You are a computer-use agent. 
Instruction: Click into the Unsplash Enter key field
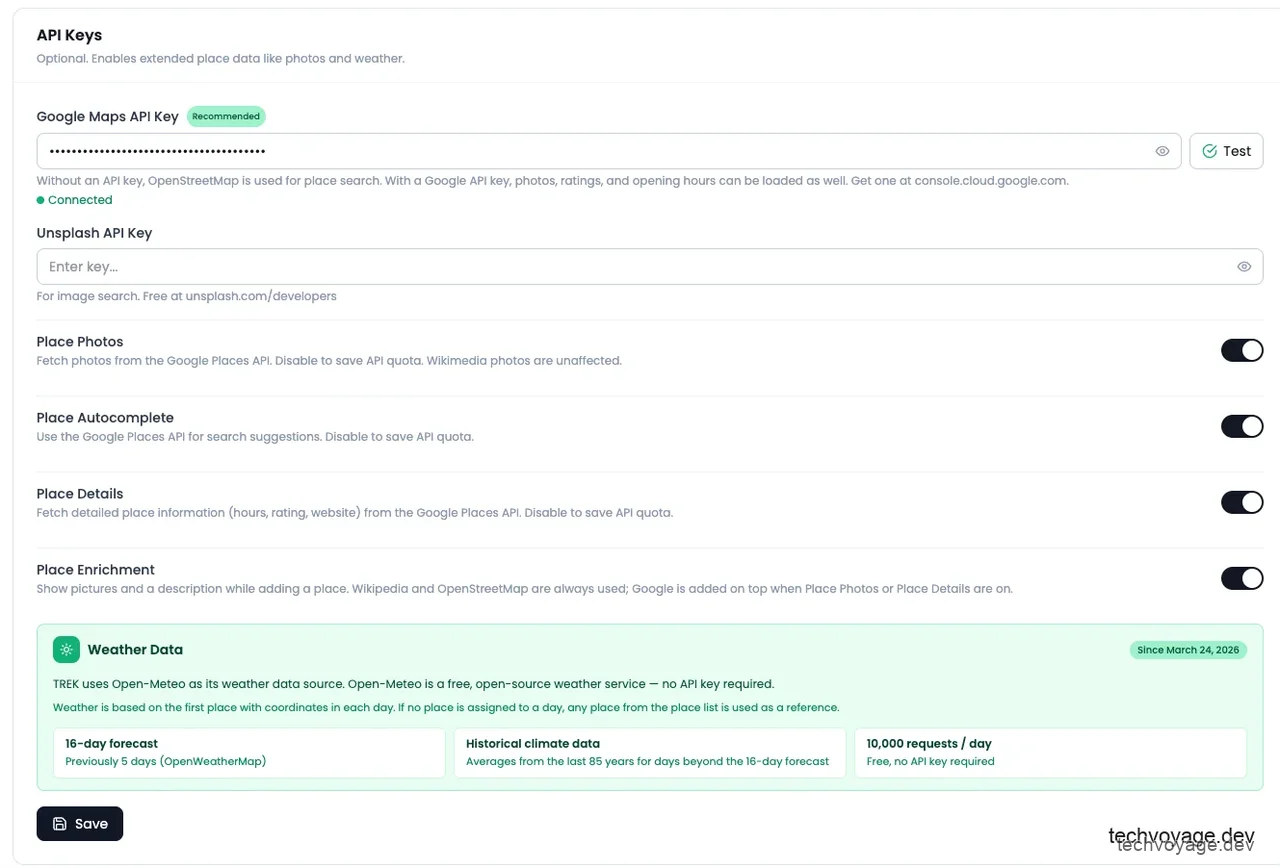click(x=650, y=267)
